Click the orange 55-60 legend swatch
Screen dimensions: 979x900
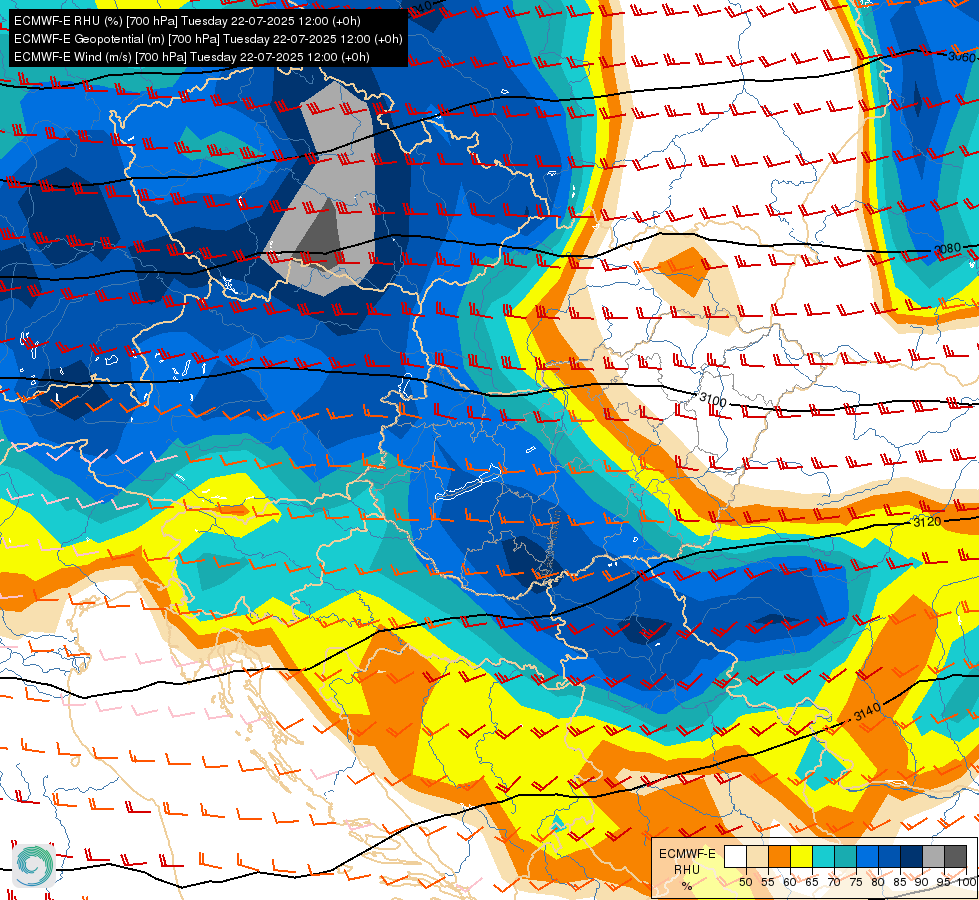click(x=779, y=856)
